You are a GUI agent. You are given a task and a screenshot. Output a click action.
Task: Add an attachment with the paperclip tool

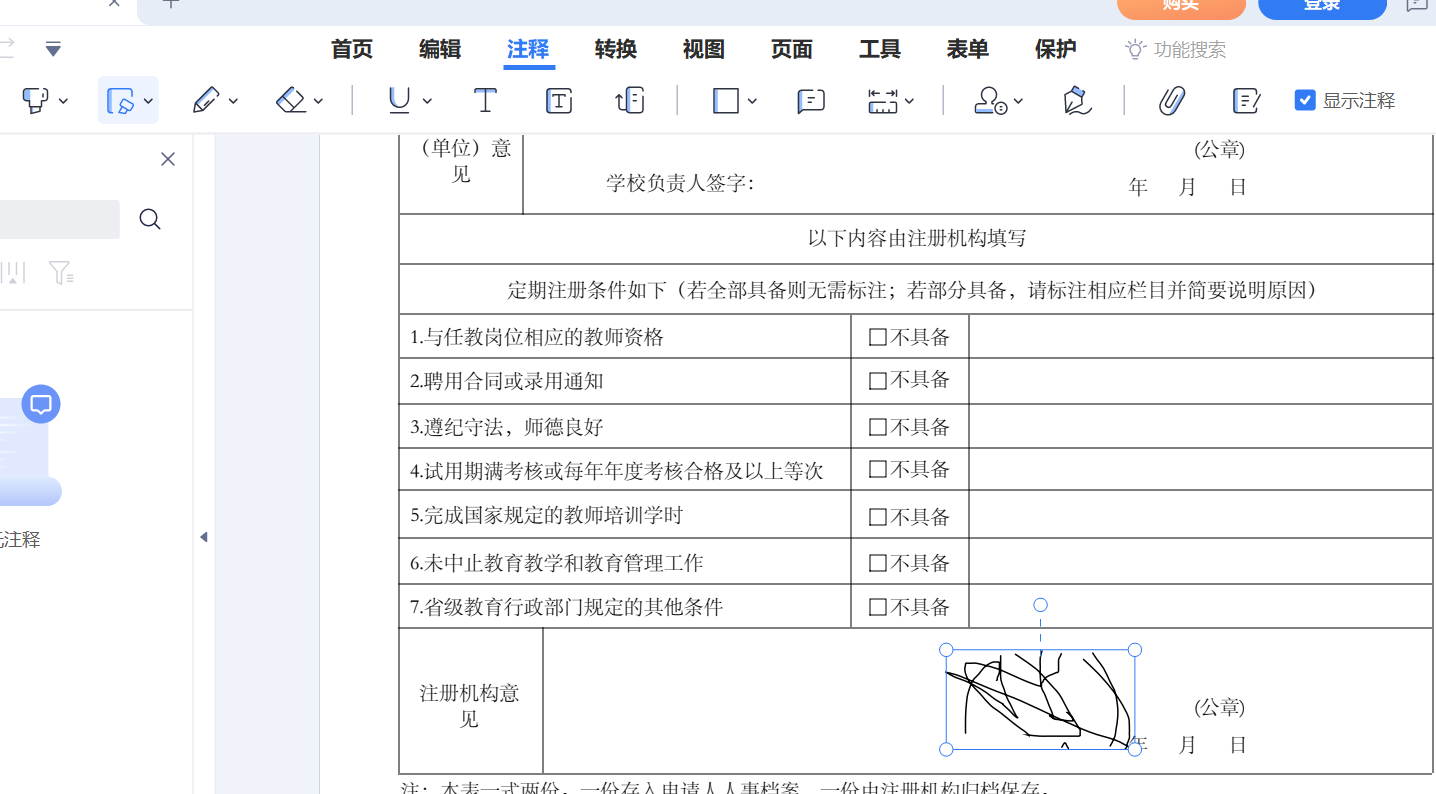(1171, 100)
